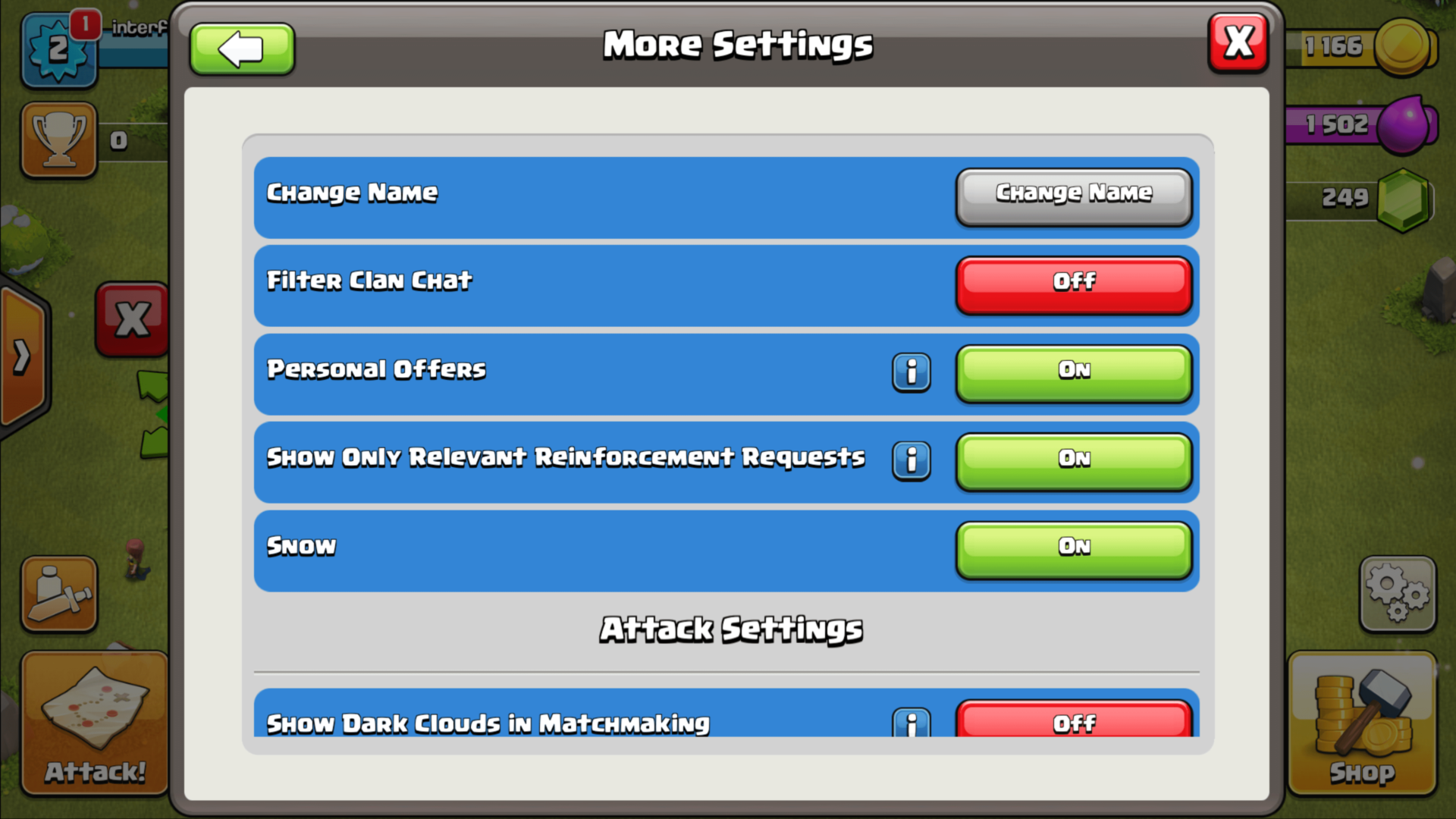Viewport: 1456px width, 819px height.
Task: Open the trophy league icon
Action: [x=59, y=140]
